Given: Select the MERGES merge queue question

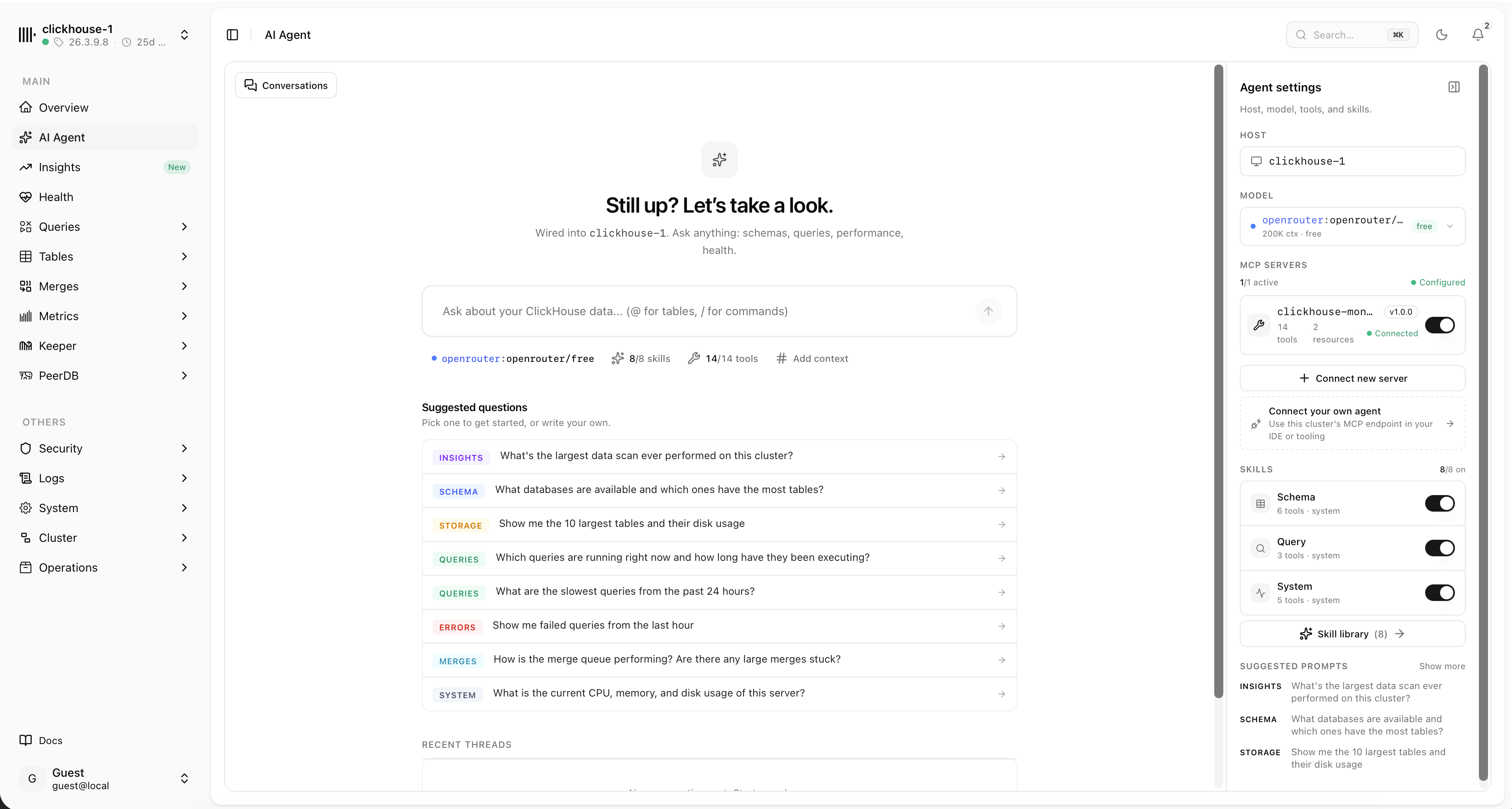Looking at the screenshot, I should tap(719, 660).
